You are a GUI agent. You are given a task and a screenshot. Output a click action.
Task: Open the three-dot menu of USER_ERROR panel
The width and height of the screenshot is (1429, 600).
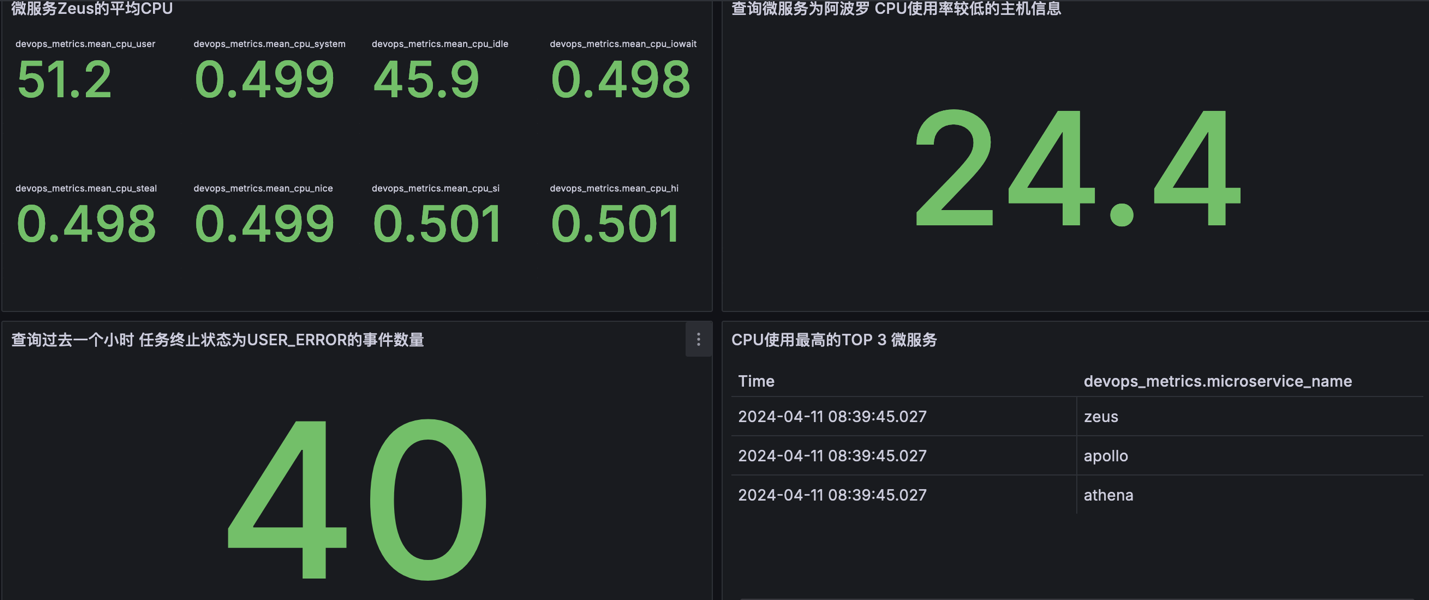coord(698,340)
